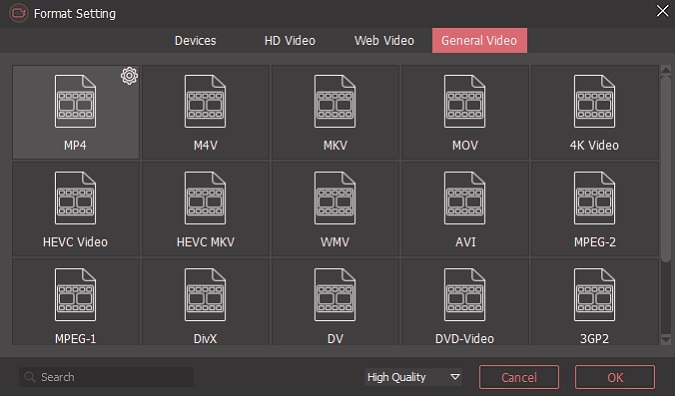The image size is (675, 396).
Task: Switch to the HD Video tab
Action: pyautogui.click(x=290, y=40)
